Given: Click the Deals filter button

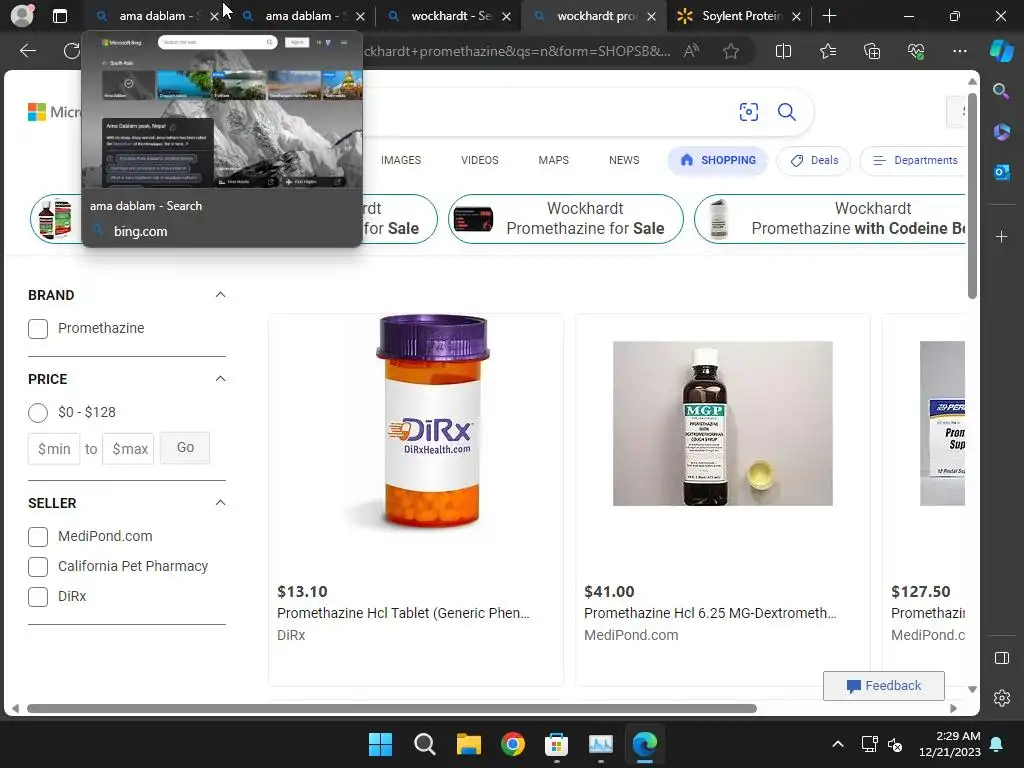Looking at the screenshot, I should pos(814,161).
